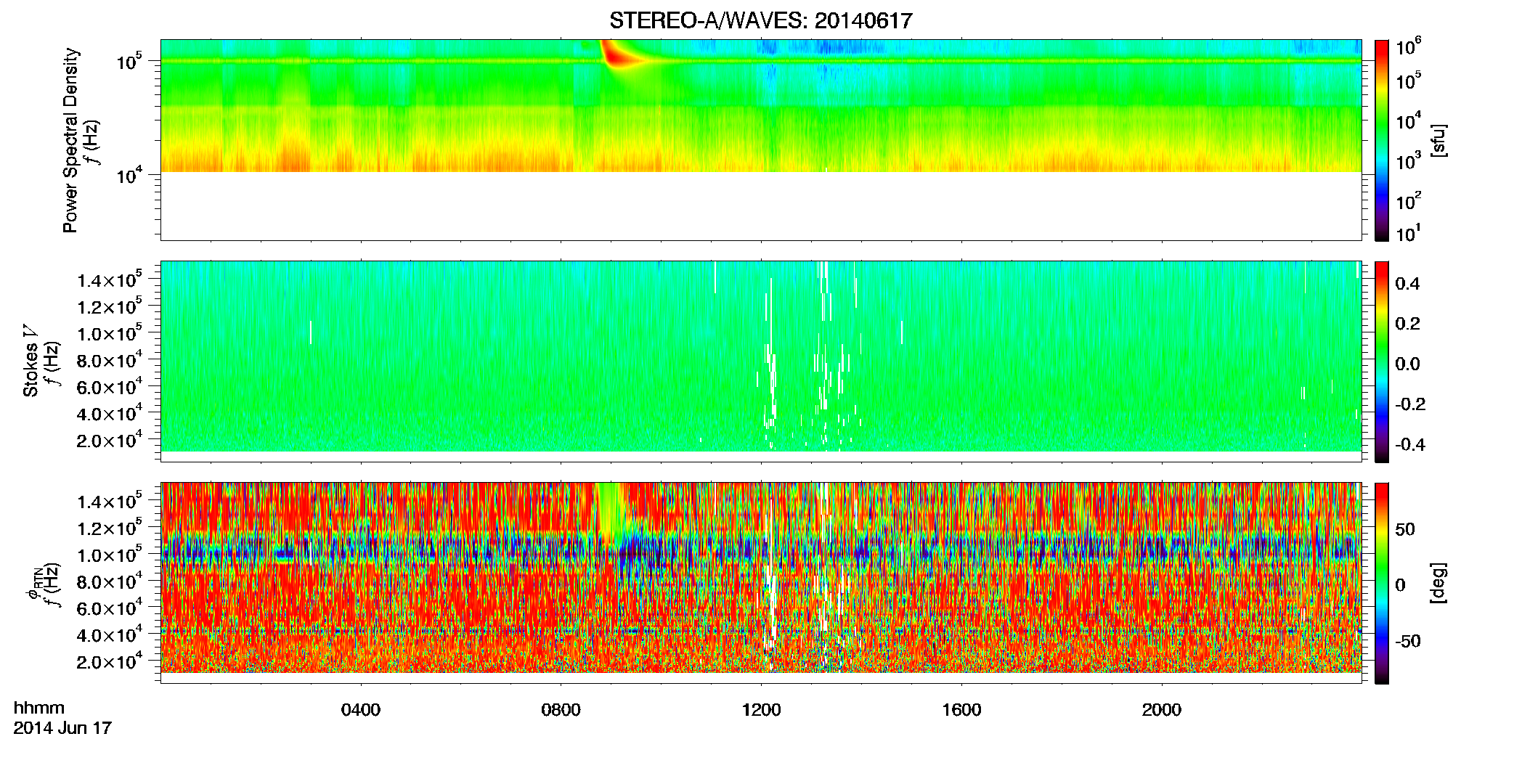Click the "-0.4" label on the Stokes color bar

click(x=1410, y=445)
